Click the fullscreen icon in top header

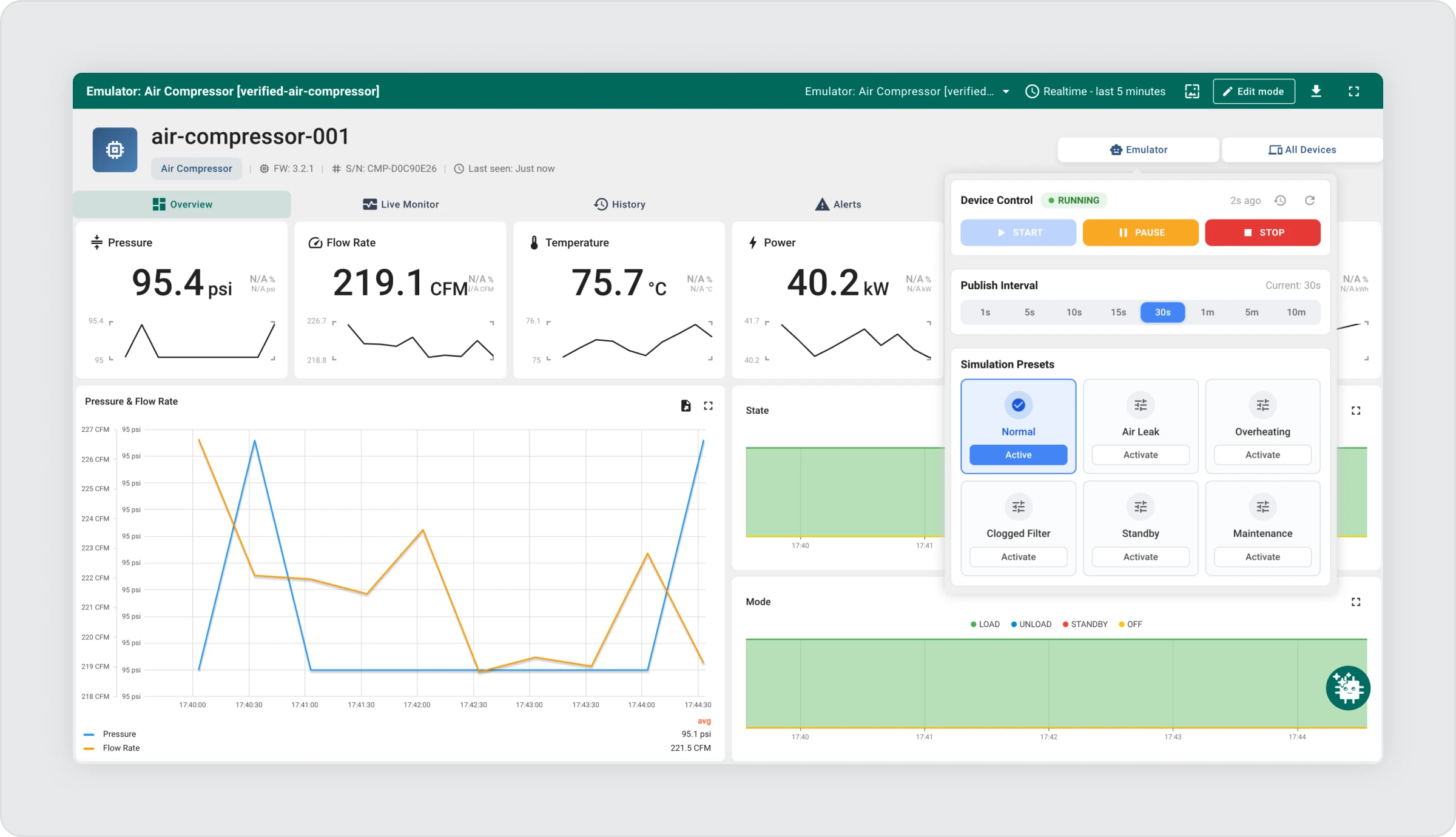click(x=1353, y=91)
